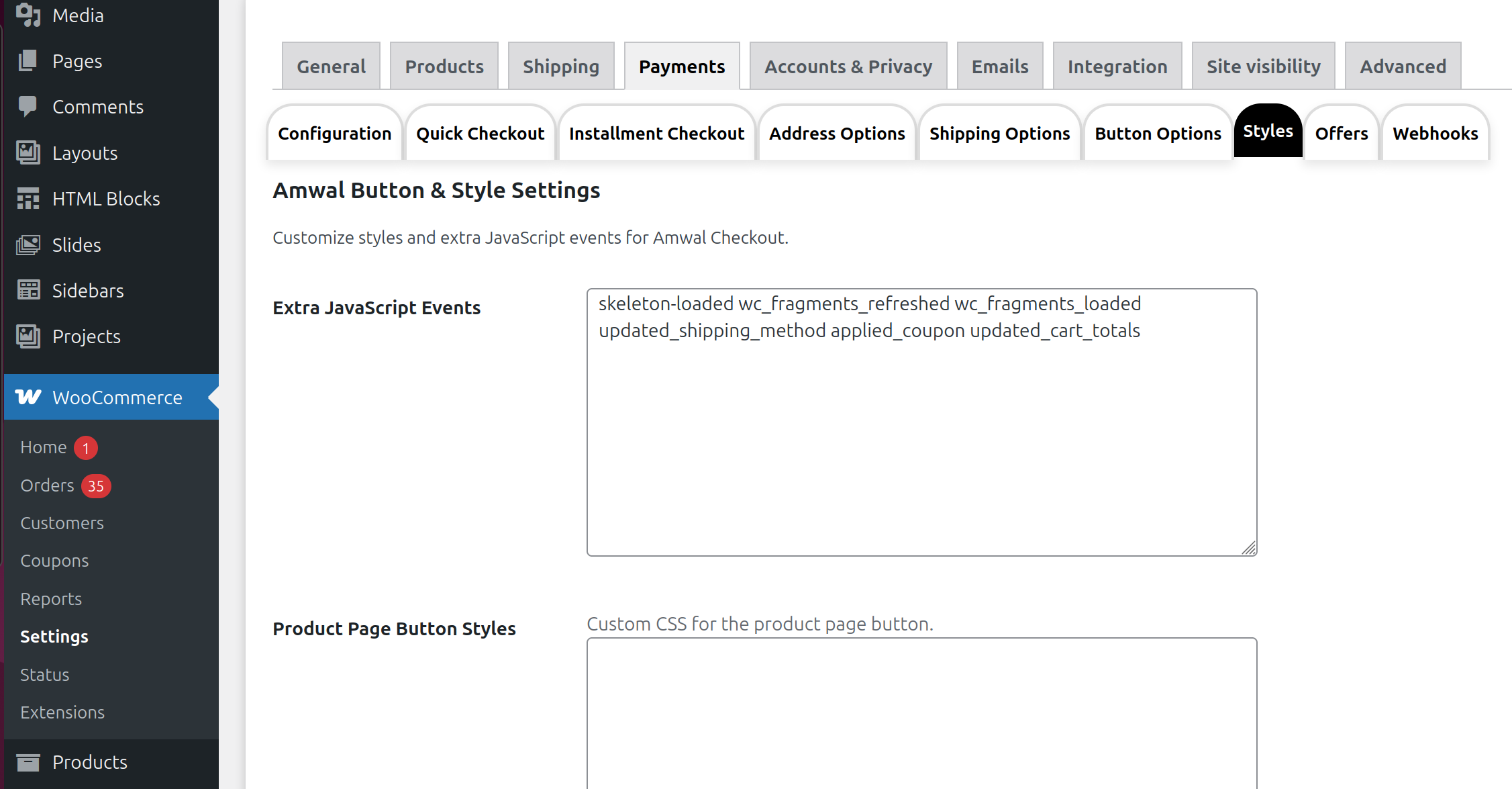
Task: Open the Coupons submenu link
Action: click(54, 561)
